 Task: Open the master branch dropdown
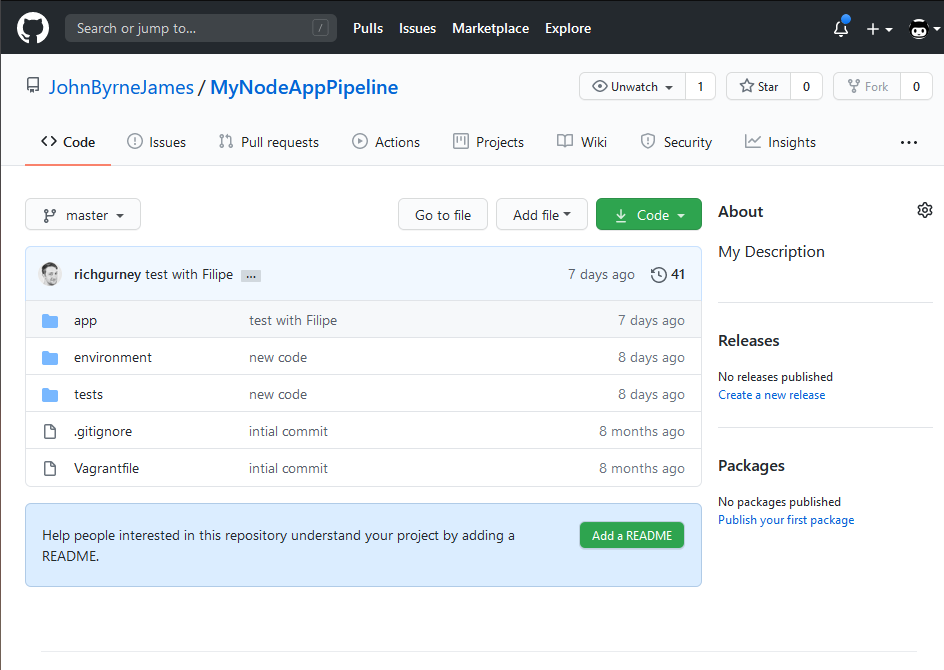[83, 214]
